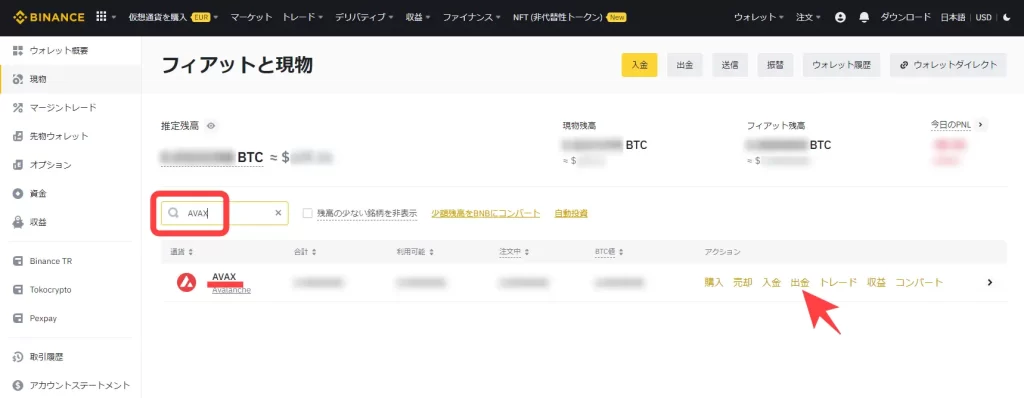
Task: Click the 送信 button
Action: coord(730,65)
